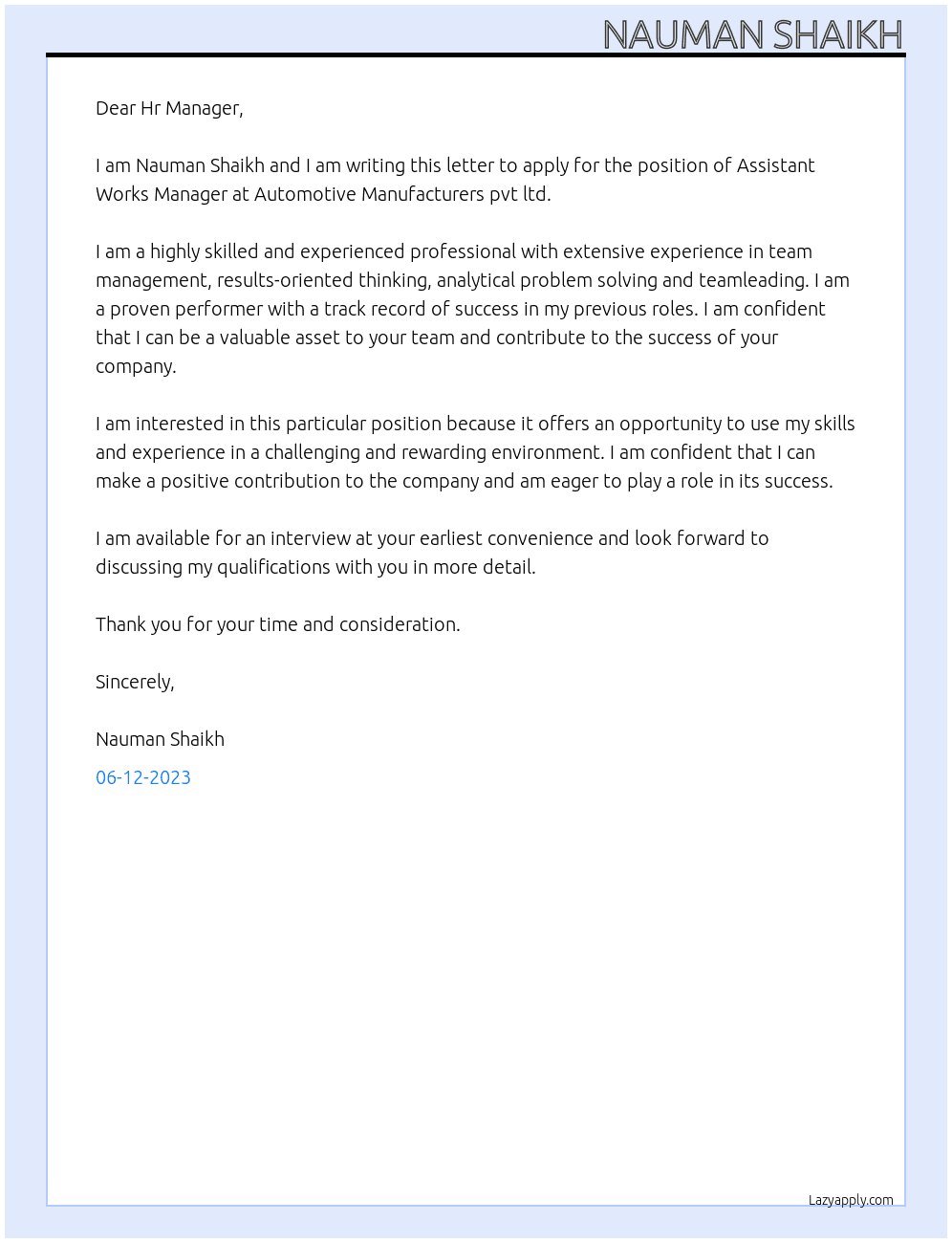Click the phrase highly skilled and experienced

pyautogui.click(x=277, y=251)
